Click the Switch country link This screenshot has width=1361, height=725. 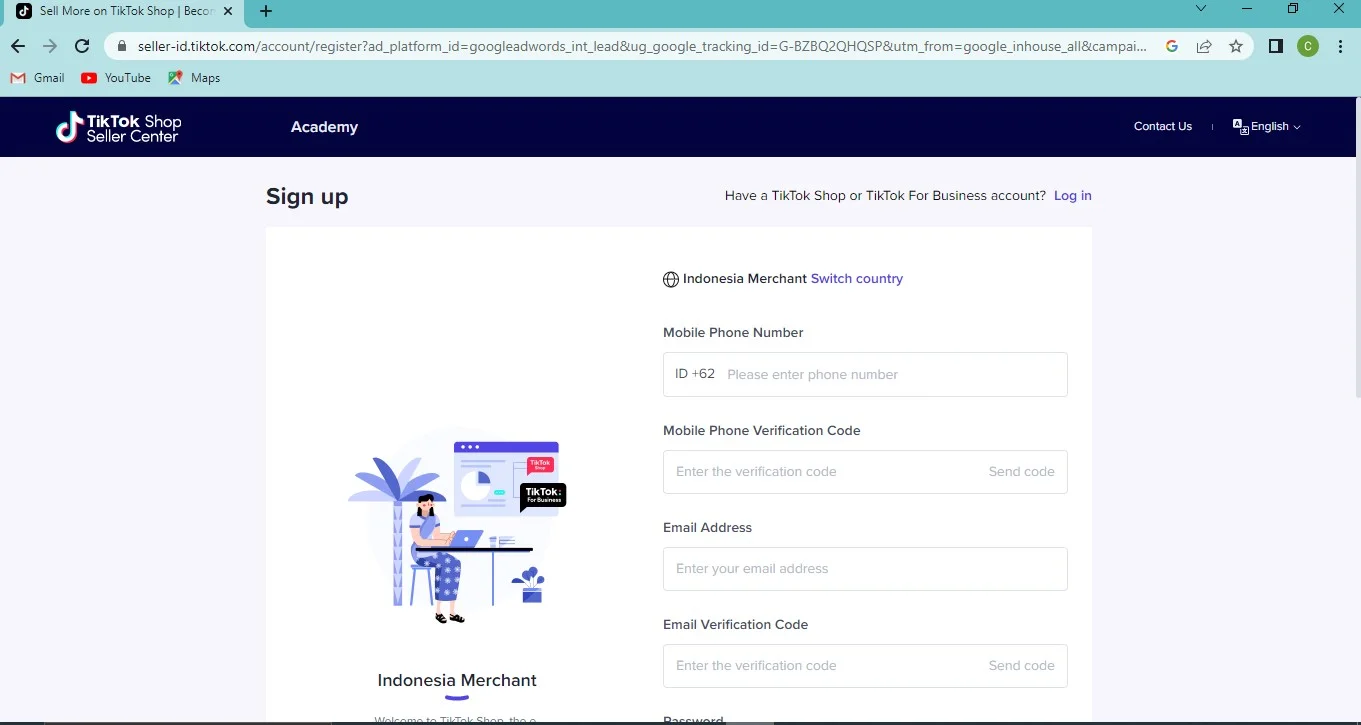click(x=857, y=279)
